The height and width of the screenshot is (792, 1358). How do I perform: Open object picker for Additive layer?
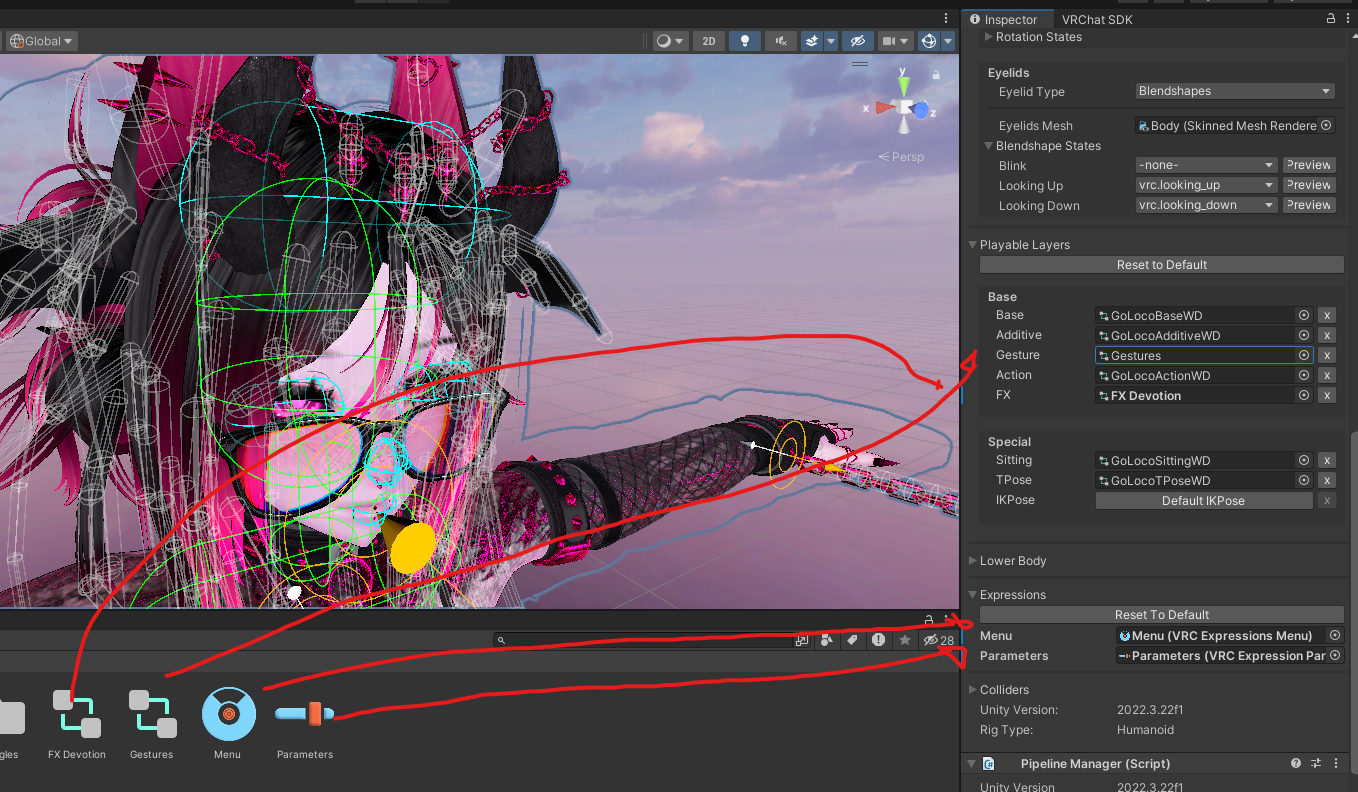[x=1304, y=335]
